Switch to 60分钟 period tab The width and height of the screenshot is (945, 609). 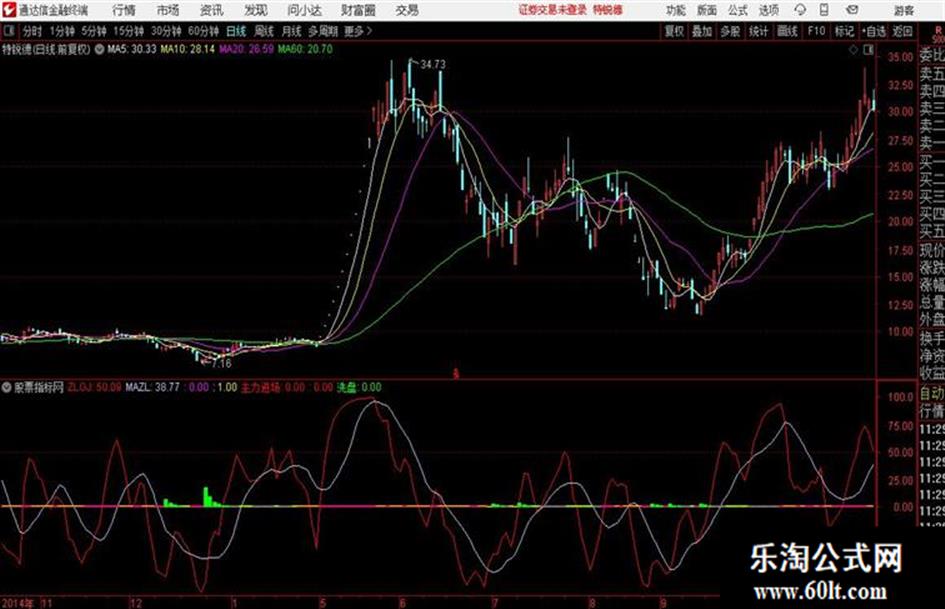[203, 31]
